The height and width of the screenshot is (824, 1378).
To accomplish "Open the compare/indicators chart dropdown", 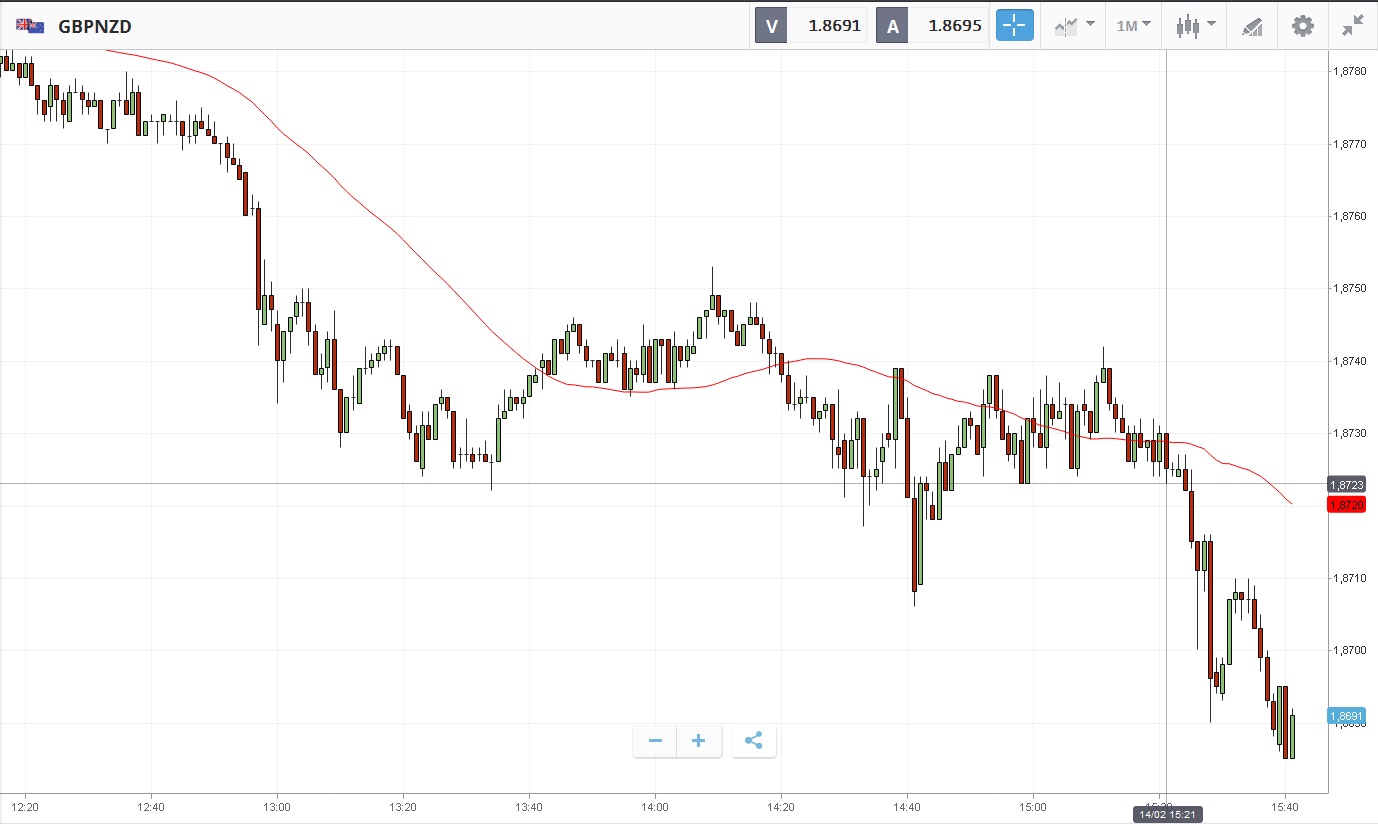I will 1074,26.
